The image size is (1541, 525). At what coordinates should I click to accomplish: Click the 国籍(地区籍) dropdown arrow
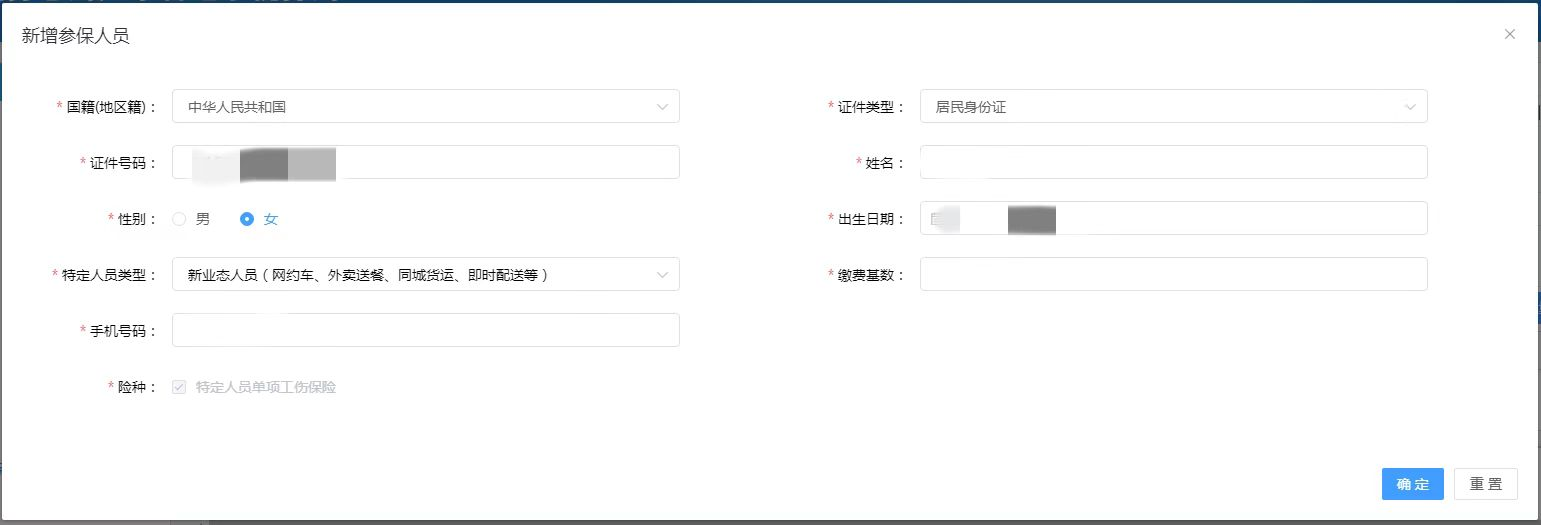pos(662,107)
